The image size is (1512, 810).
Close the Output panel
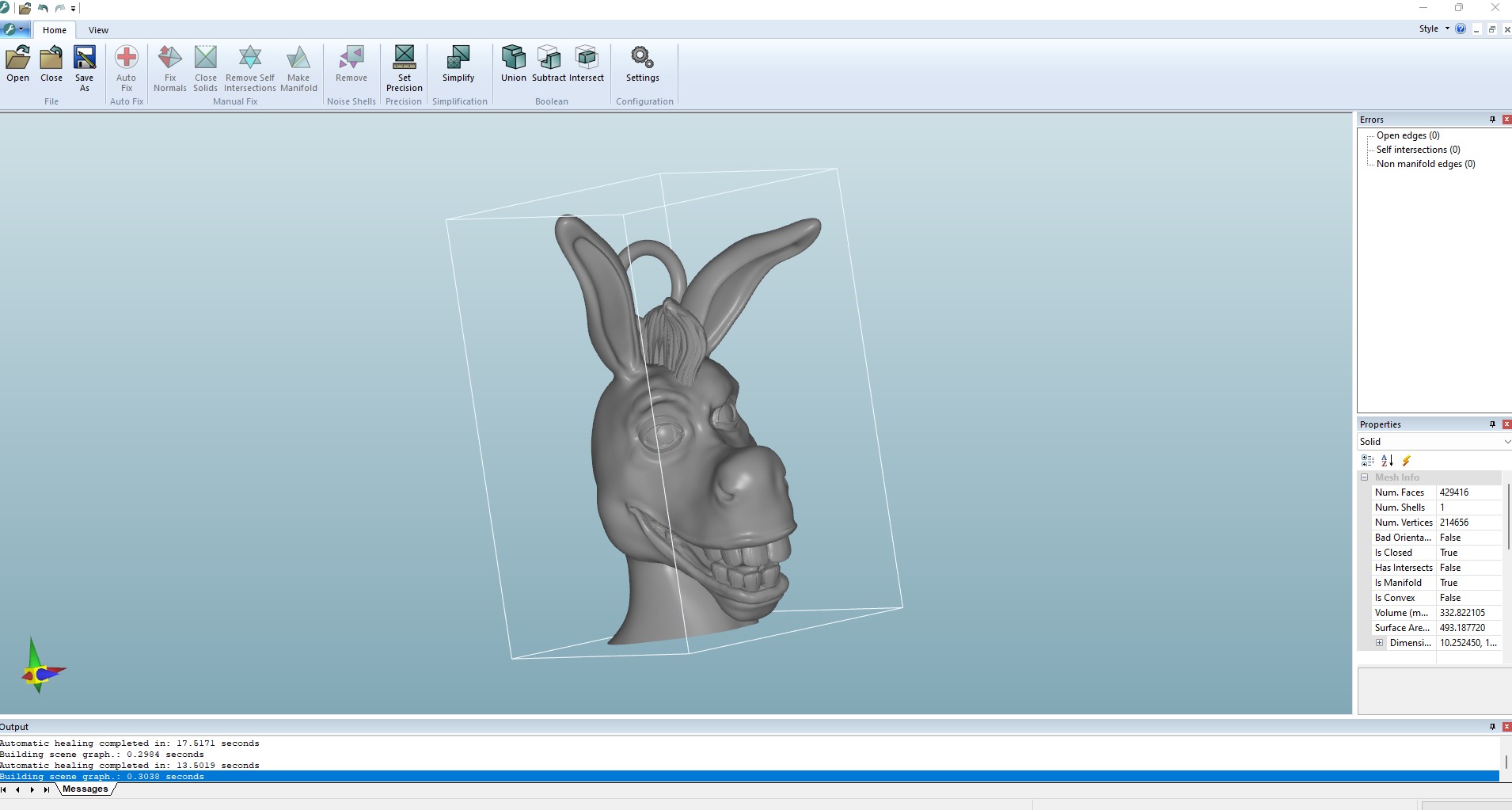[x=1506, y=727]
